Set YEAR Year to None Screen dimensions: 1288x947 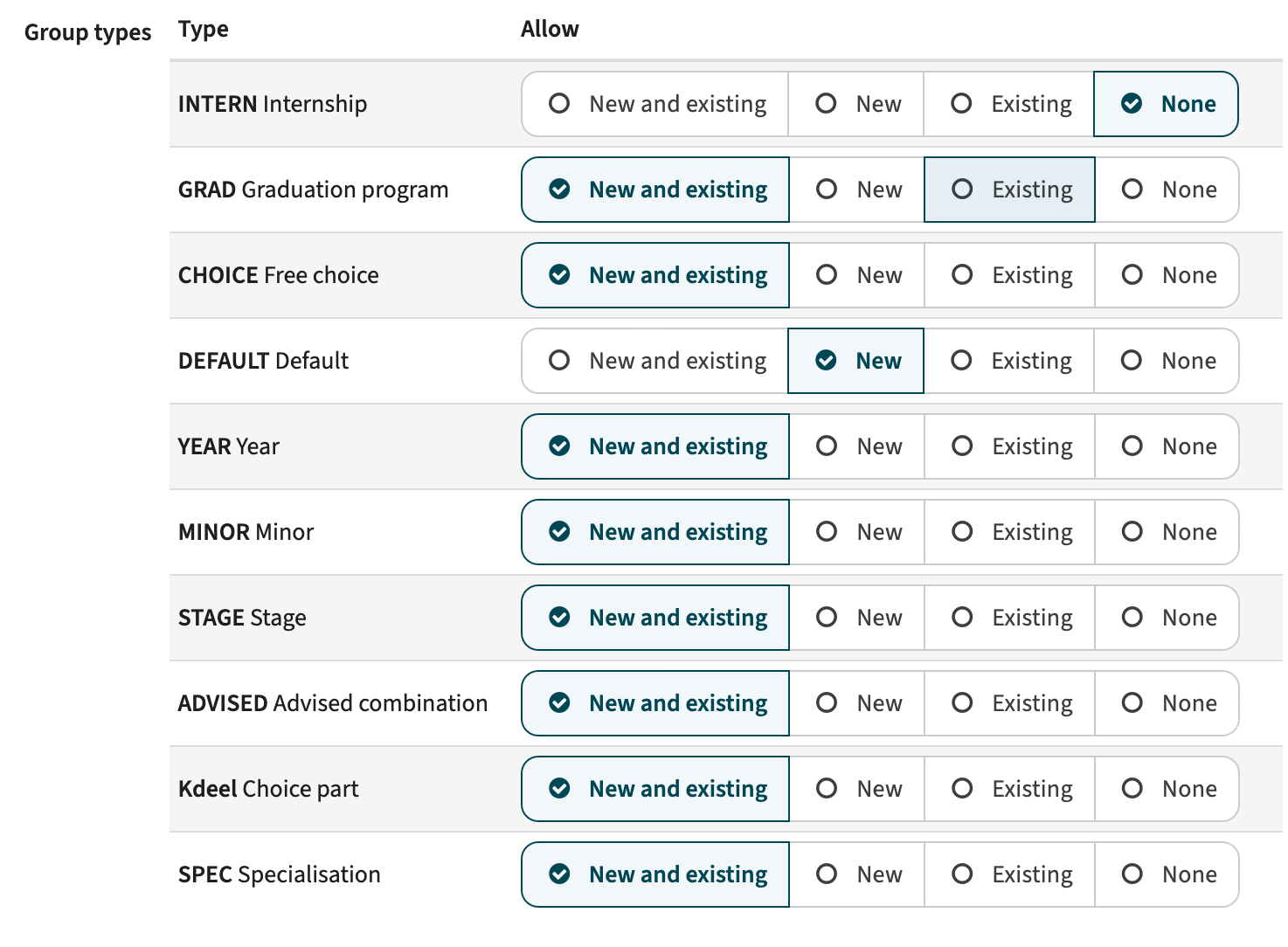point(1167,446)
